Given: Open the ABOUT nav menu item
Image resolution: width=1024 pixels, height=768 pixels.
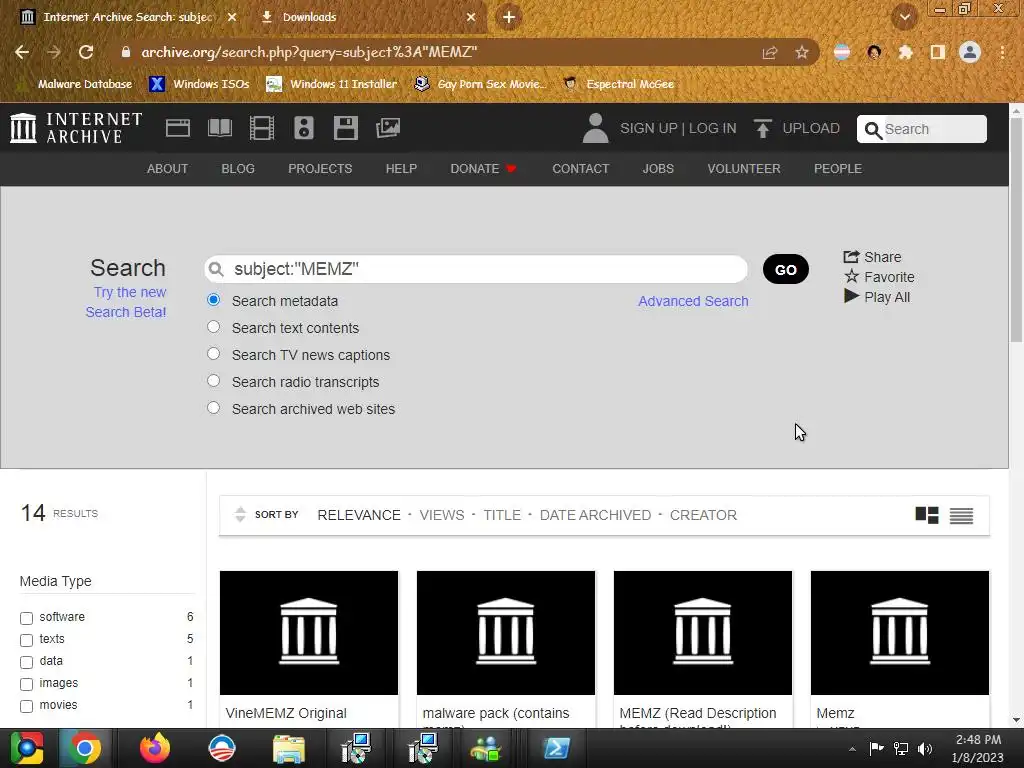Looking at the screenshot, I should coord(167,168).
